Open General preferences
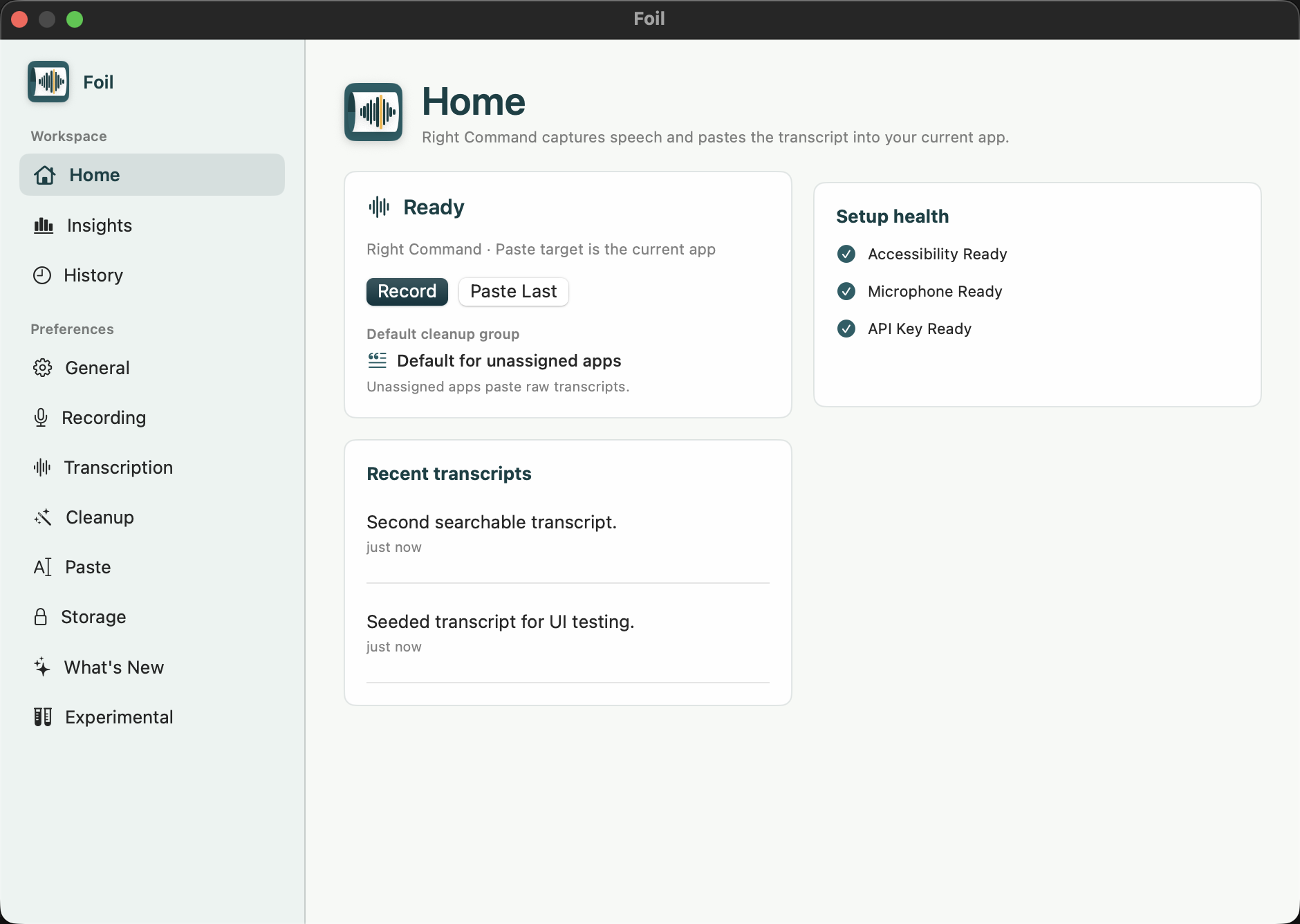Viewport: 1300px width, 924px height. [152, 368]
